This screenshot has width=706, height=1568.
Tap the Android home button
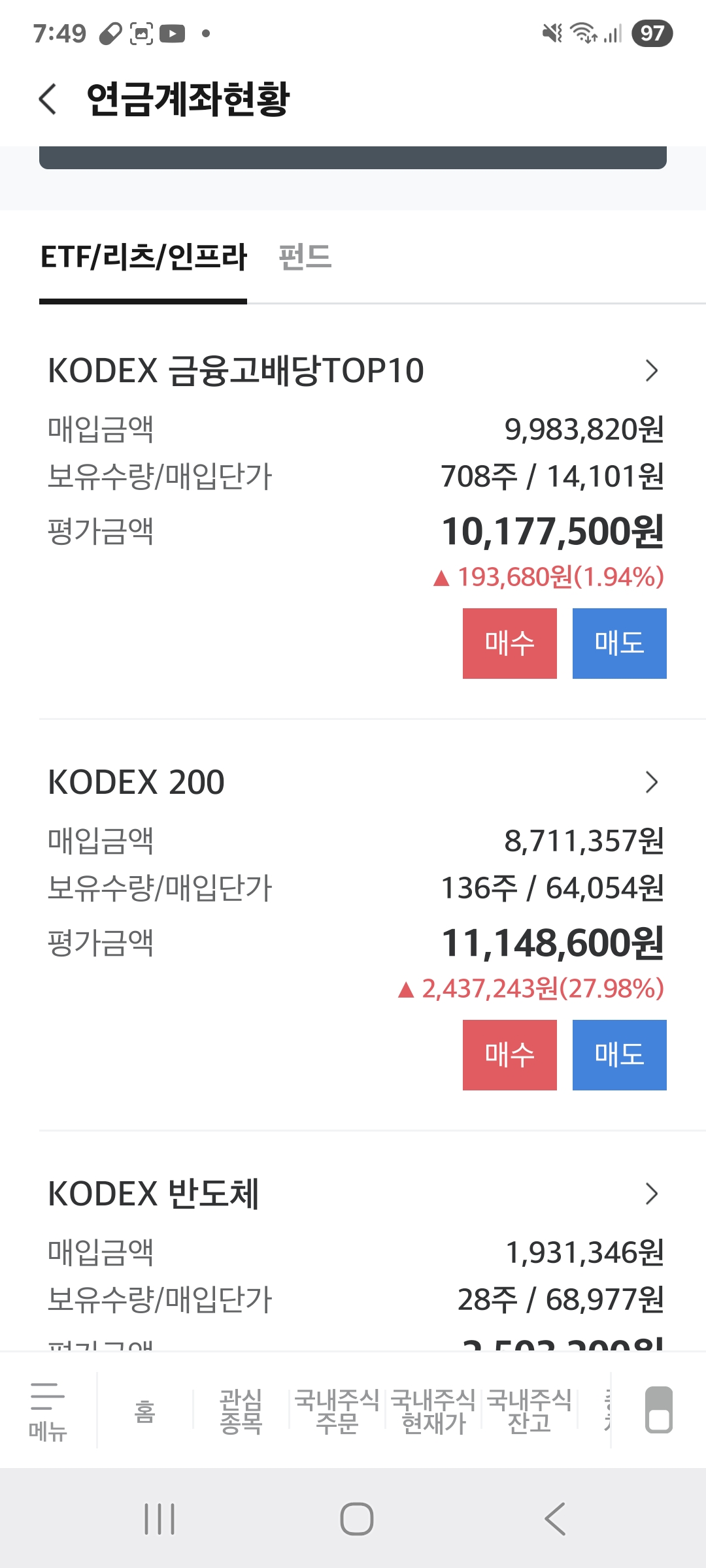[356, 1519]
